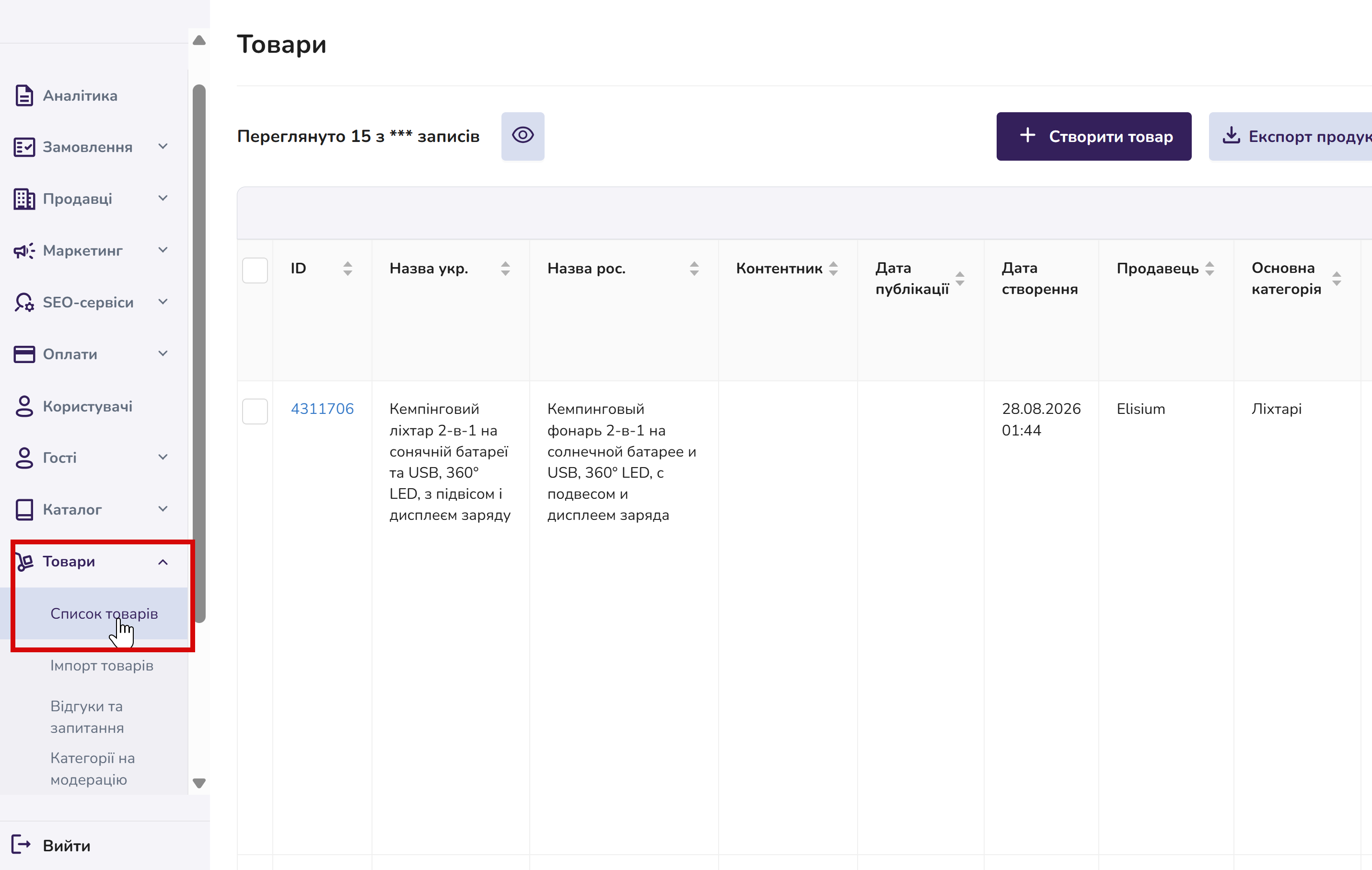Click the Вийти logout icon

click(x=21, y=845)
